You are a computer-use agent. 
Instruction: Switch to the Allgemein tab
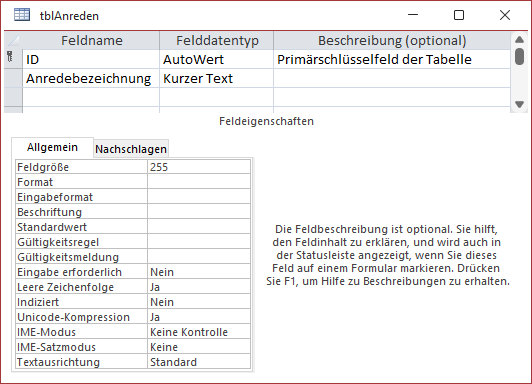tap(52, 147)
